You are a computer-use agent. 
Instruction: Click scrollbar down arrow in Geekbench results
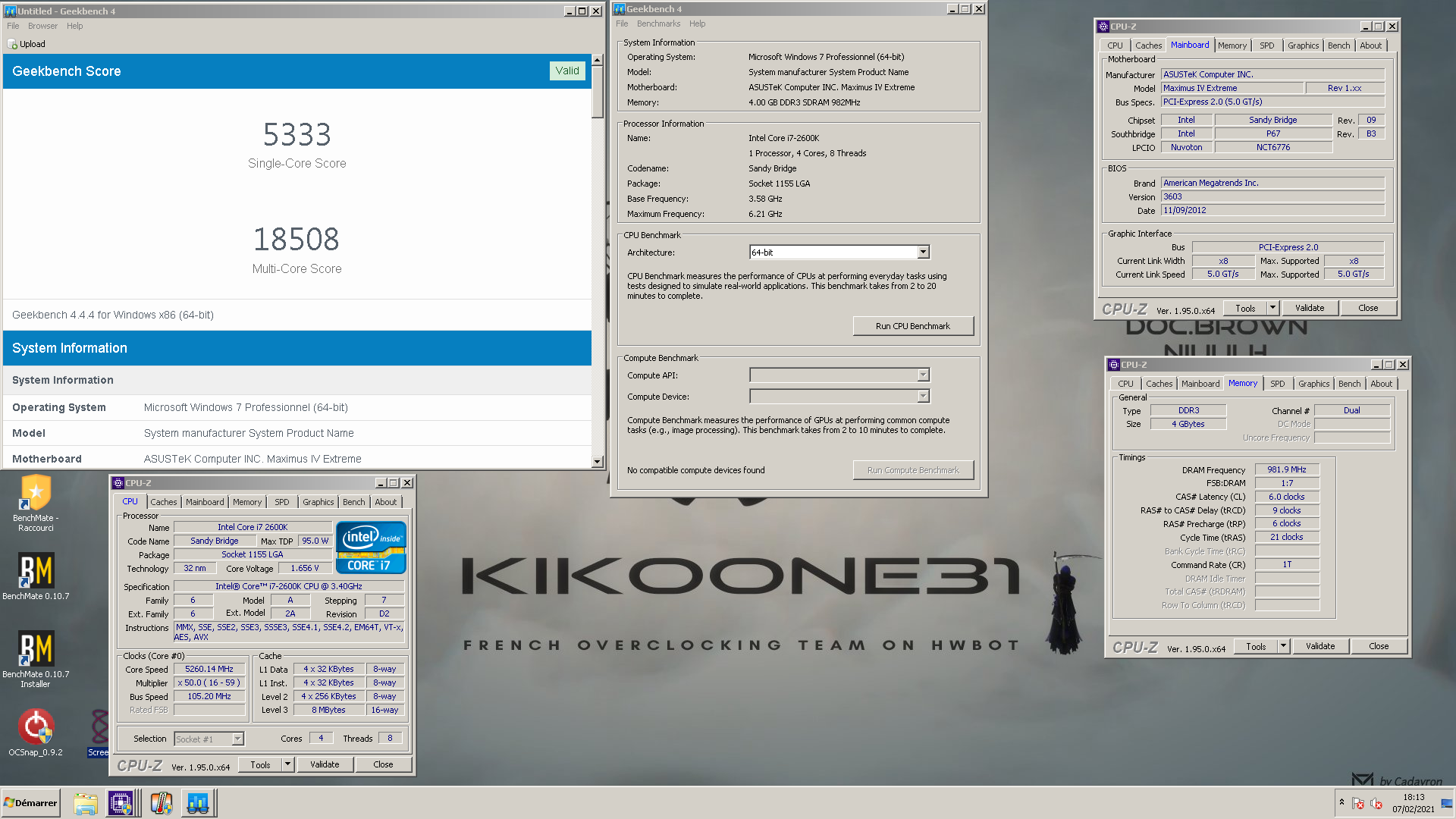(598, 462)
